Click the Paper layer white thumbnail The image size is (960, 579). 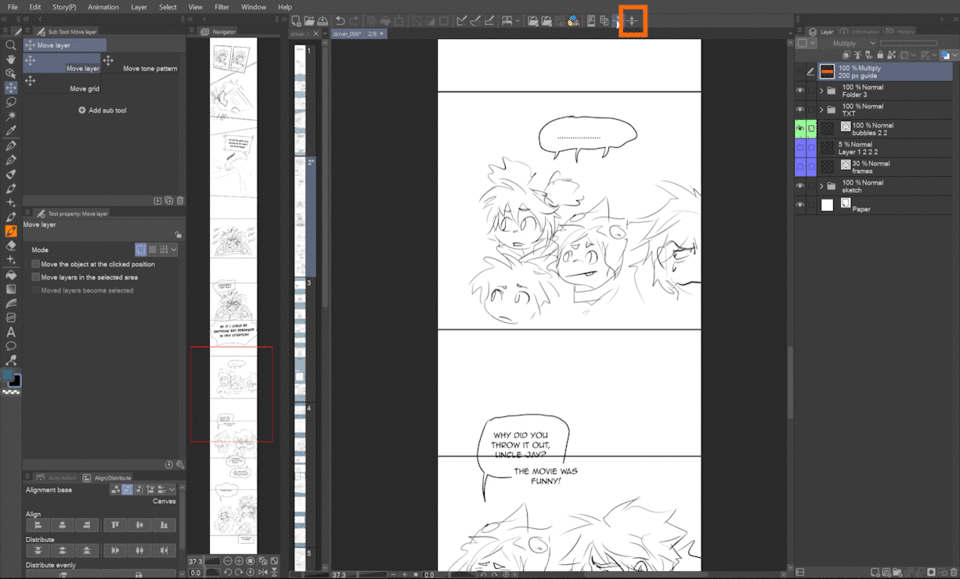coord(827,205)
